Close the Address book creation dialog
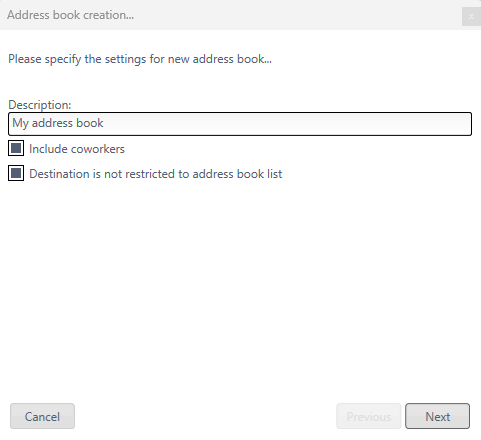Image resolution: width=481 pixels, height=440 pixels. coord(471,16)
